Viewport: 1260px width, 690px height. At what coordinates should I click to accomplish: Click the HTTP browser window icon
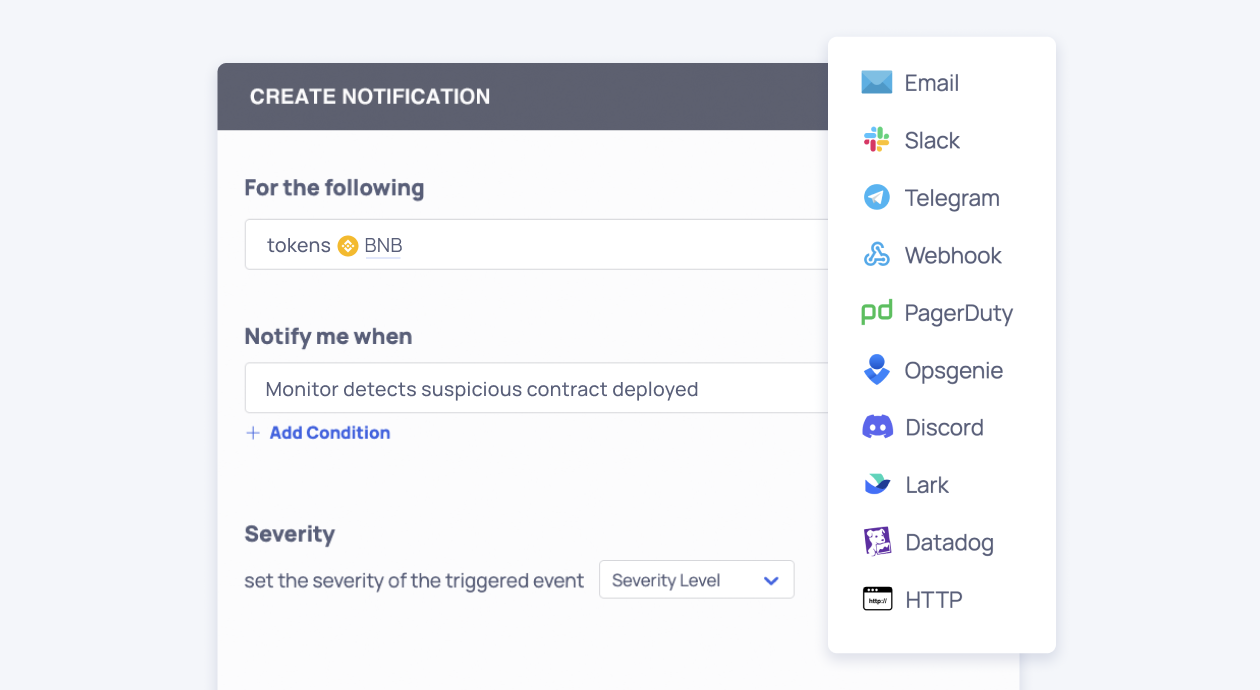(x=876, y=600)
